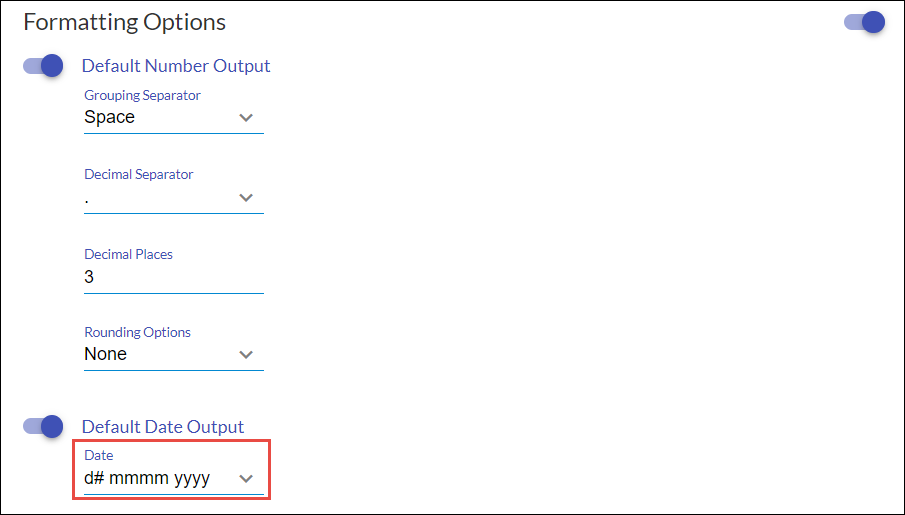
Task: Disable the Default Number Output switch
Action: point(44,66)
